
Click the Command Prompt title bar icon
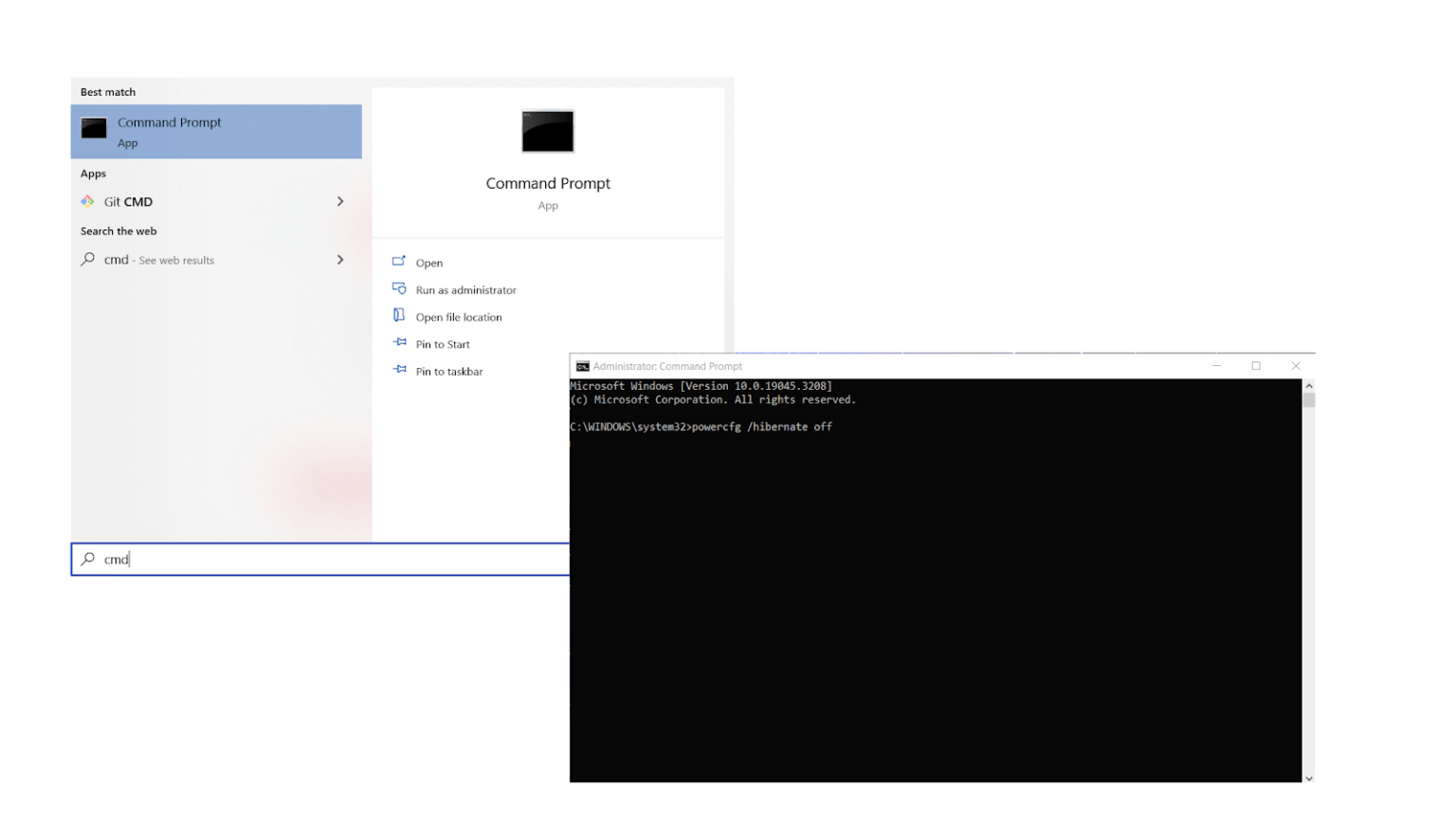[x=581, y=365]
